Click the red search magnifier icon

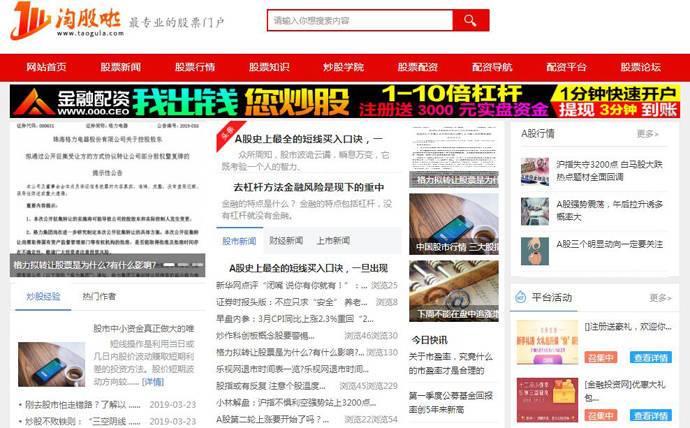tap(470, 21)
